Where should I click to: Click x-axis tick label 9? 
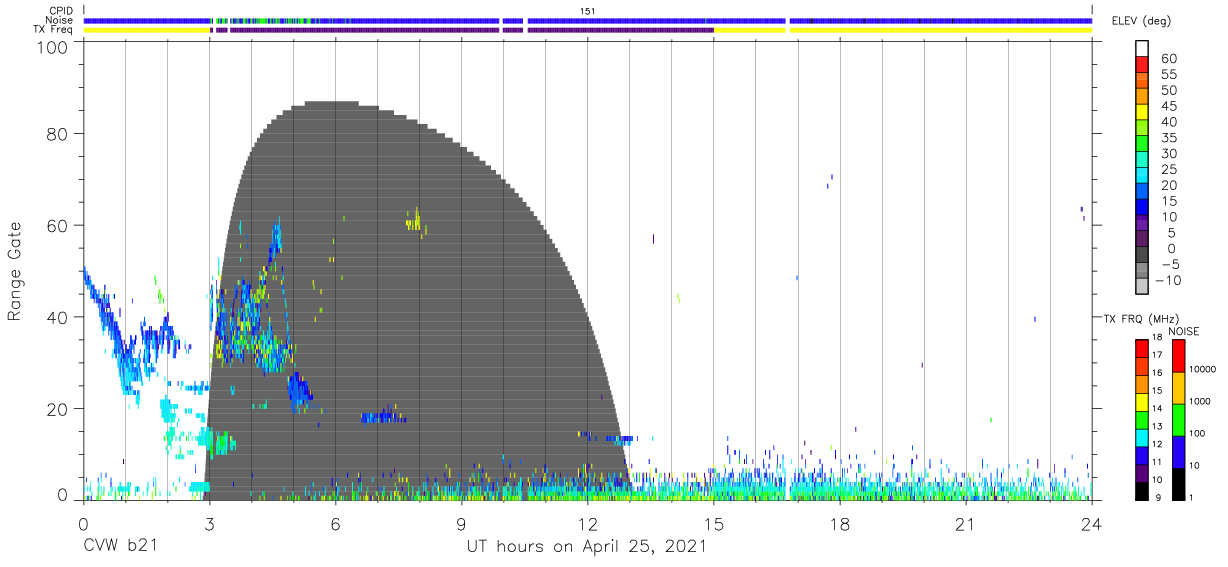click(461, 524)
